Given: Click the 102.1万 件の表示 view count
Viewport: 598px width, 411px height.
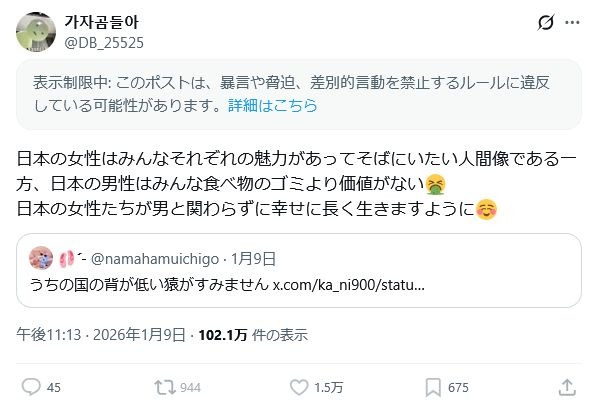Looking at the screenshot, I should (253, 335).
